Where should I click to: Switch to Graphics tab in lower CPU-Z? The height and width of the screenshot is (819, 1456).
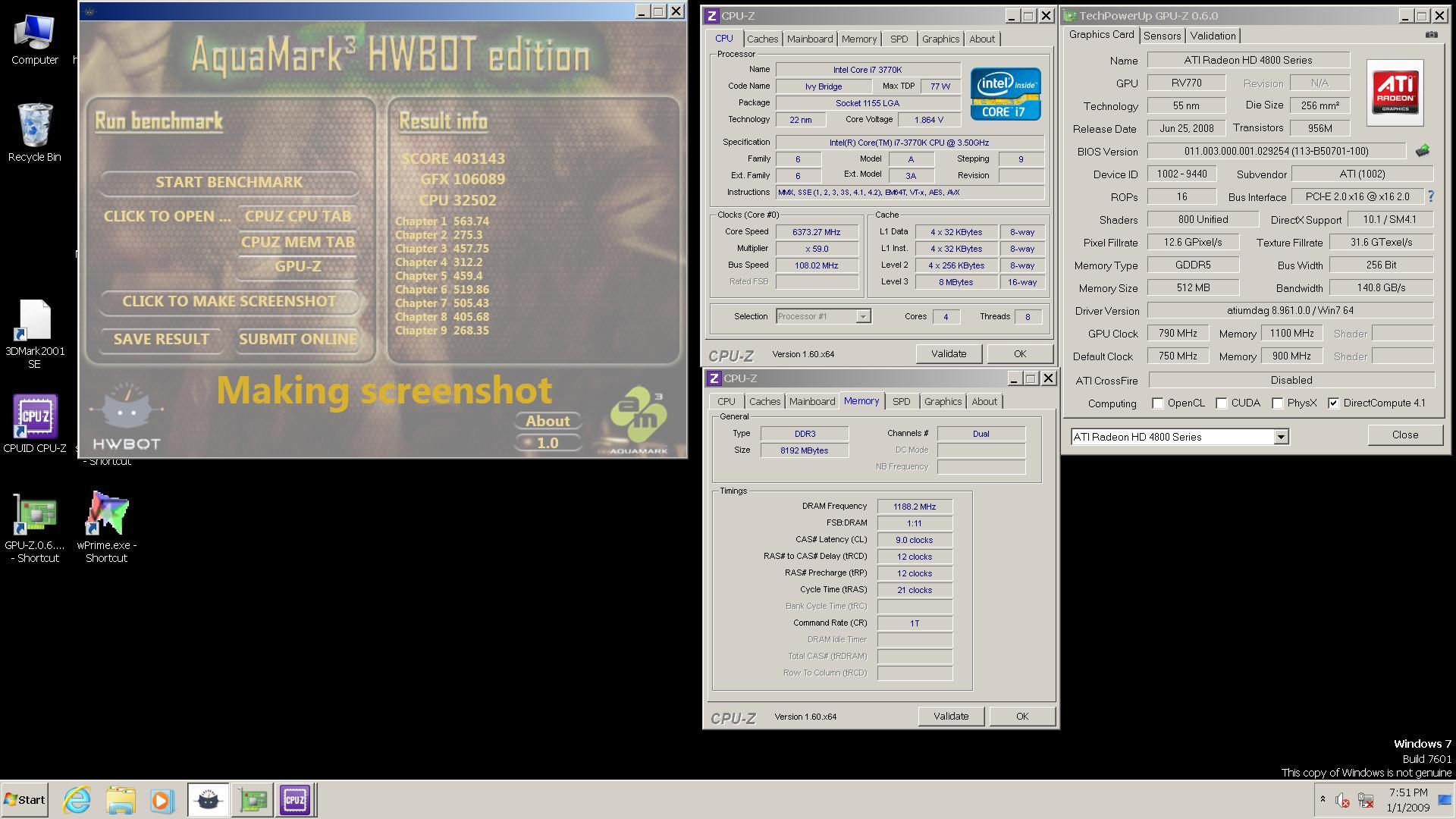pos(943,401)
